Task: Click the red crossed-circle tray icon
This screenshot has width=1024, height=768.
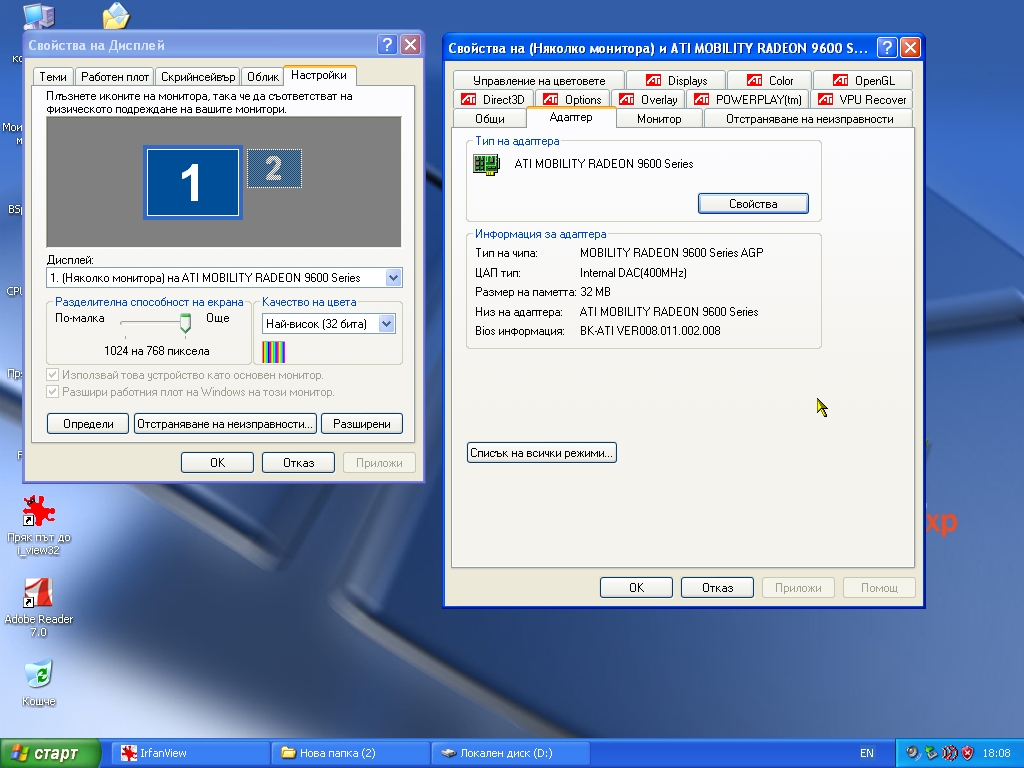Action: click(x=950, y=753)
